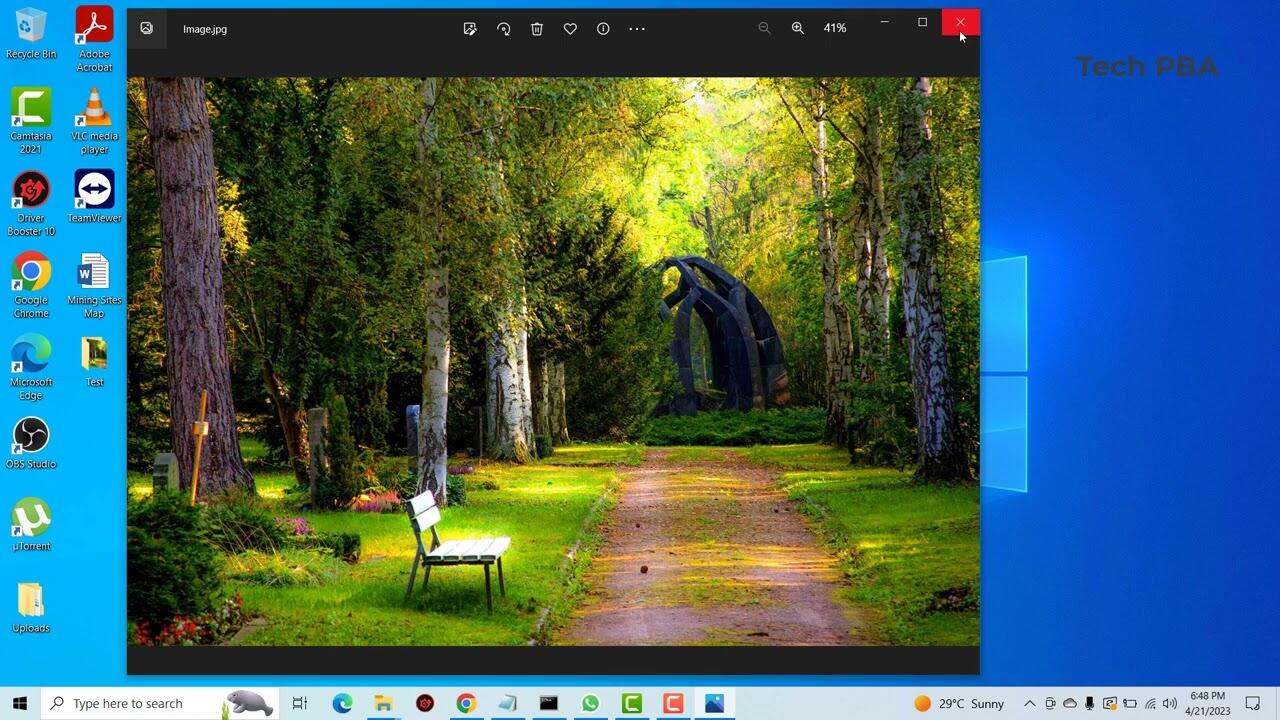Open File Explorer from the taskbar

tap(383, 704)
